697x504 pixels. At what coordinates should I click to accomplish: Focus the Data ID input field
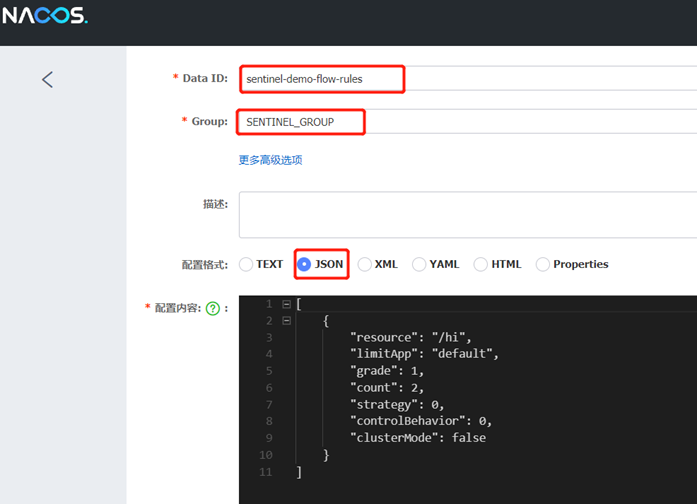[x=468, y=79]
